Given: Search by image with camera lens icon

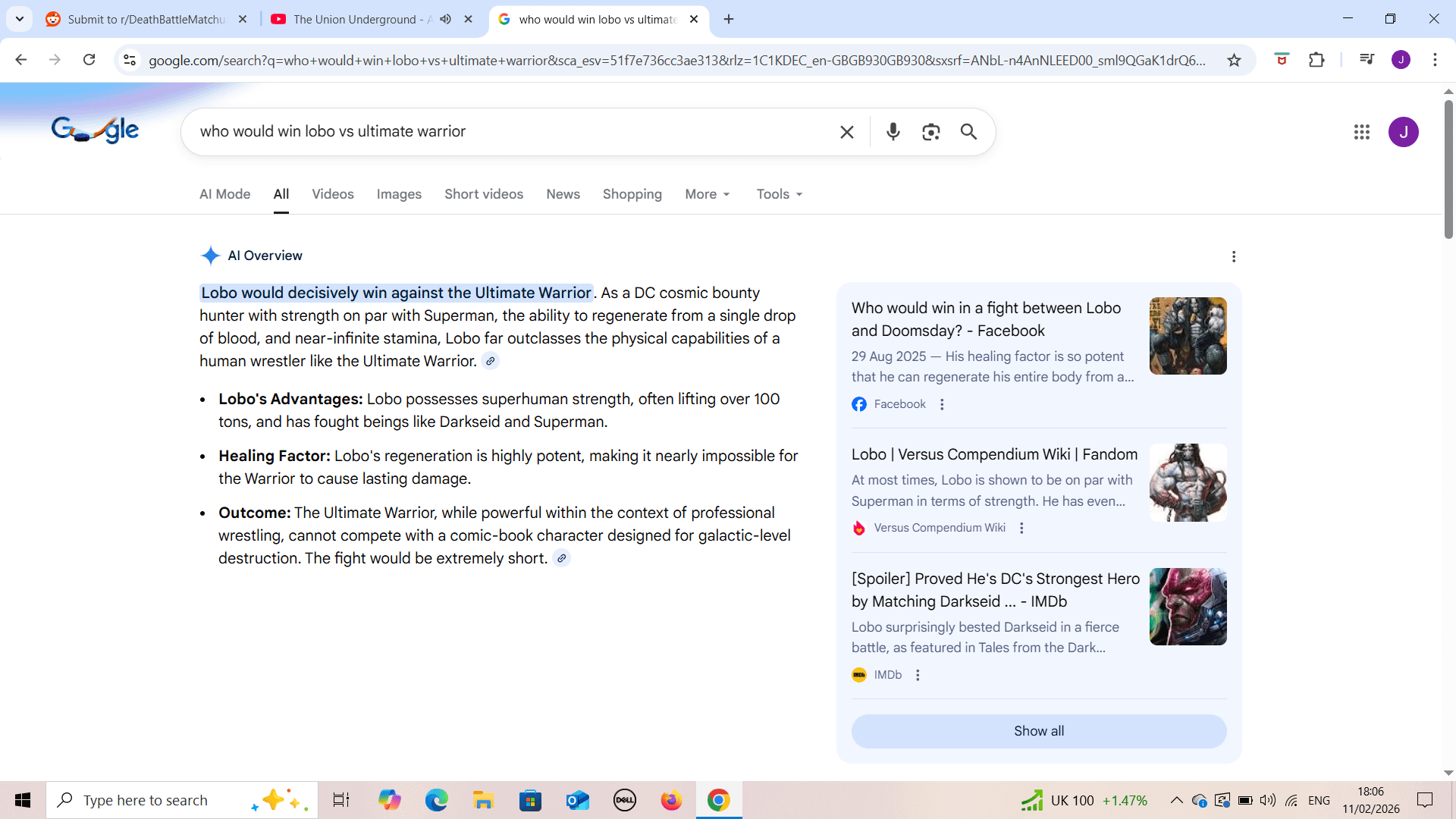Looking at the screenshot, I should pyautogui.click(x=931, y=132).
